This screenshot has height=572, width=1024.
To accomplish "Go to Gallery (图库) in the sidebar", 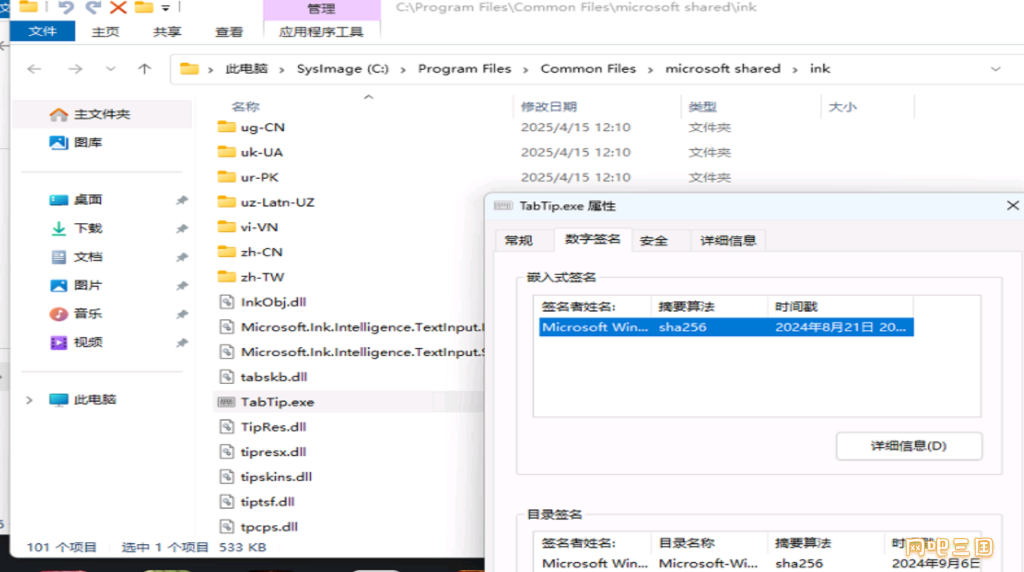I will point(88,143).
